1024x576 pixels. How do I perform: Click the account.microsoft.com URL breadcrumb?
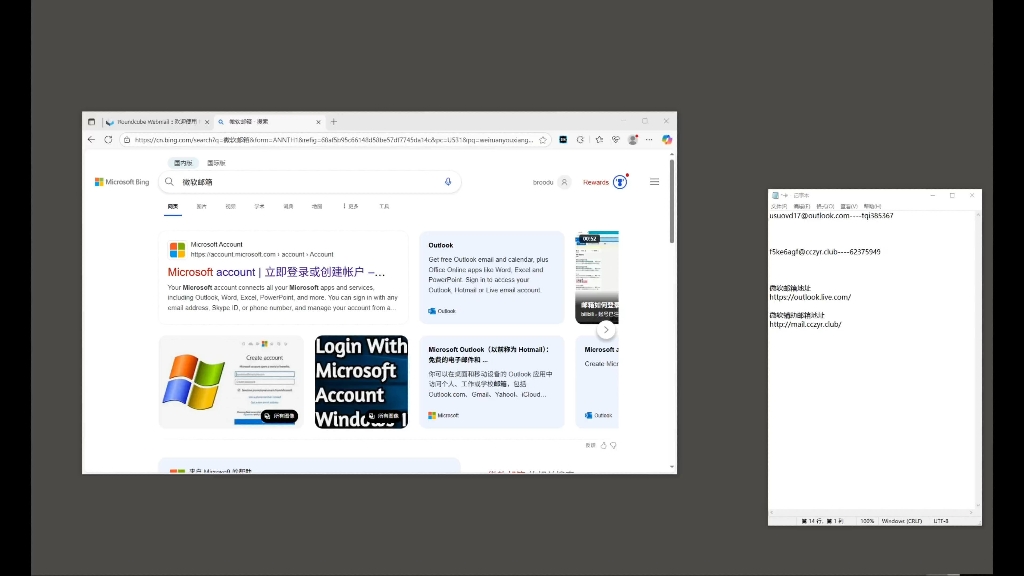[x=262, y=255]
